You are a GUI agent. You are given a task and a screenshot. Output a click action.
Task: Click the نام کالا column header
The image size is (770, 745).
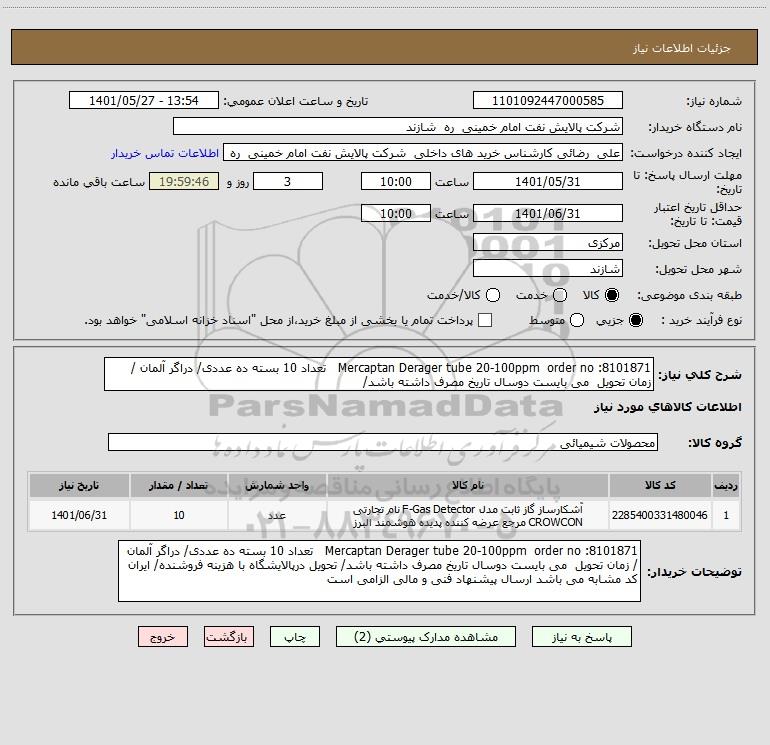468,485
